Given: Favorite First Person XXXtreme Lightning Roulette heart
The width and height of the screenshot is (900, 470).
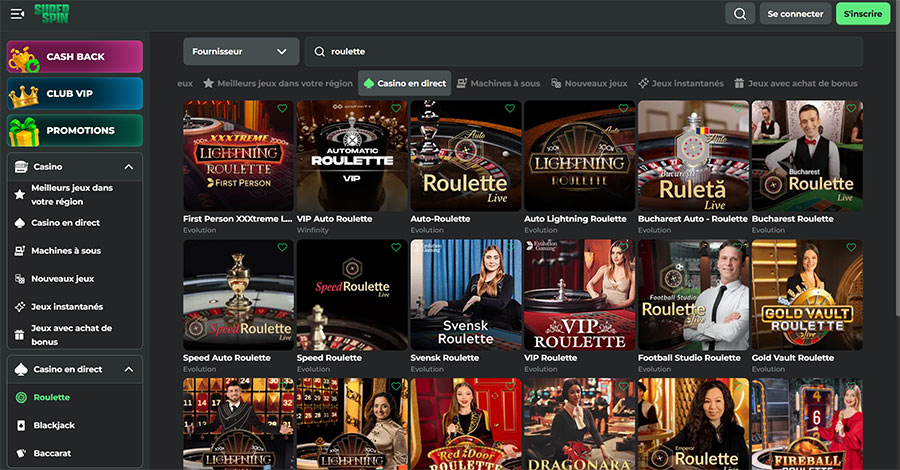Looking at the screenshot, I should [282, 108].
